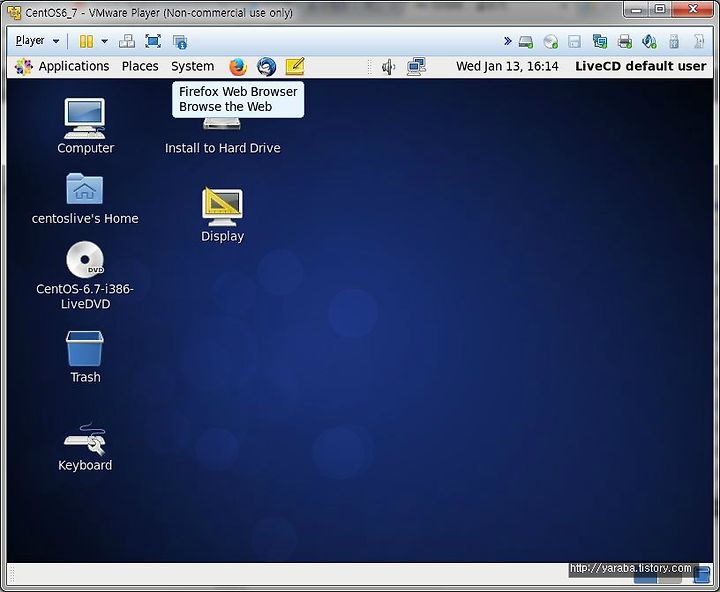Click the last removable device icon
720x592 pixels.
coord(698,41)
